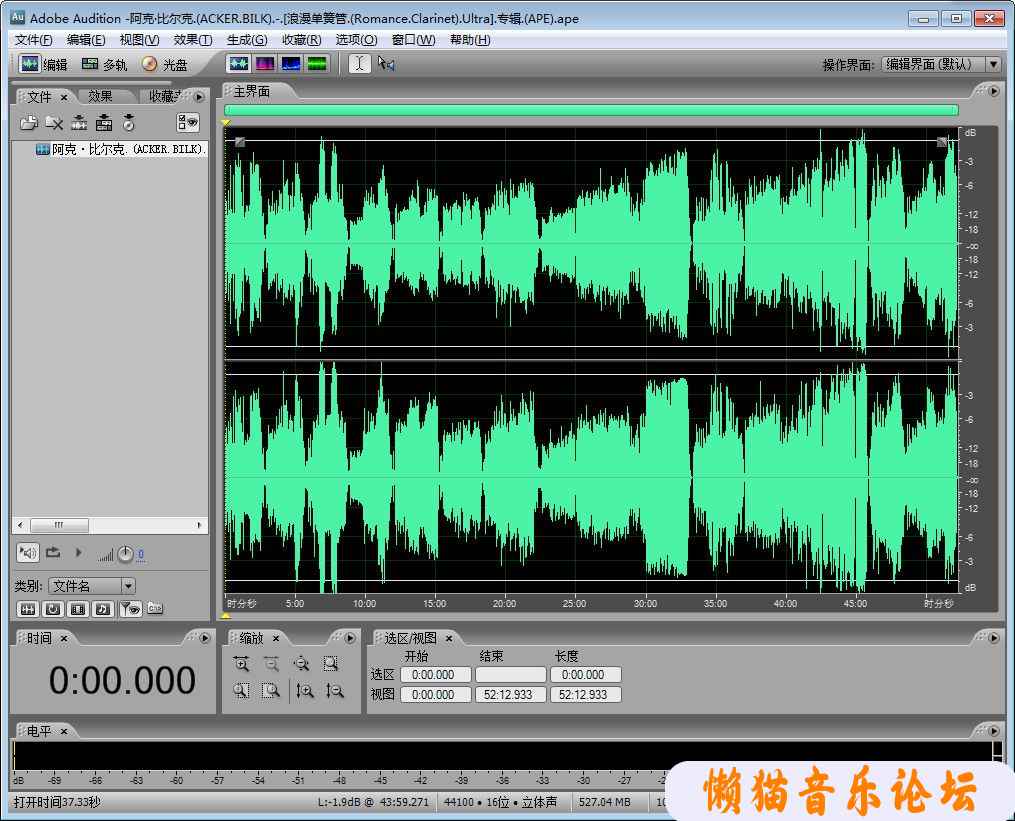
Task: Click the file list horizontal scrollbar thumb
Action: point(59,525)
